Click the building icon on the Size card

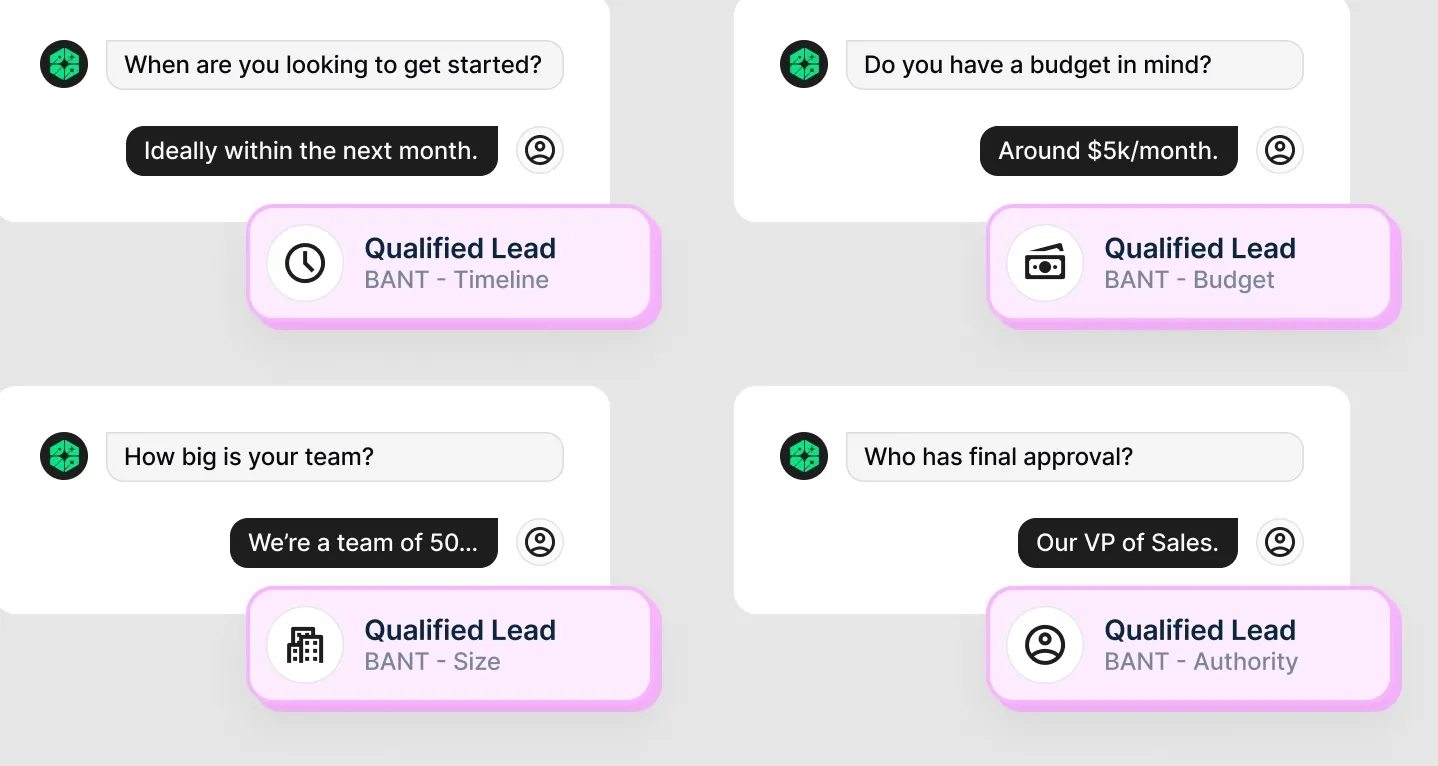(305, 645)
